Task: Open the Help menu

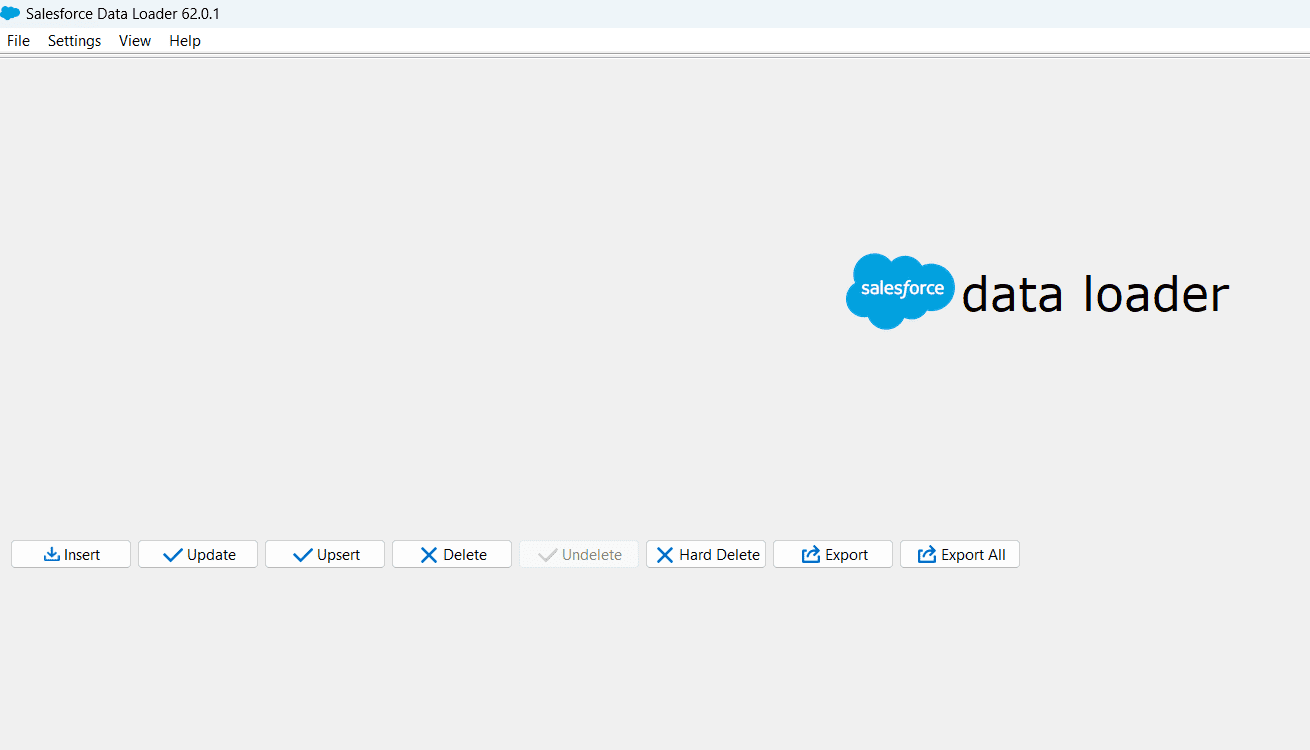Action: point(184,40)
